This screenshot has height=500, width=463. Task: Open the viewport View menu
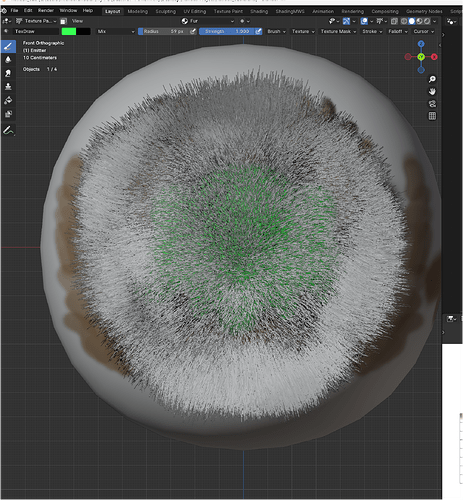[x=77, y=21]
